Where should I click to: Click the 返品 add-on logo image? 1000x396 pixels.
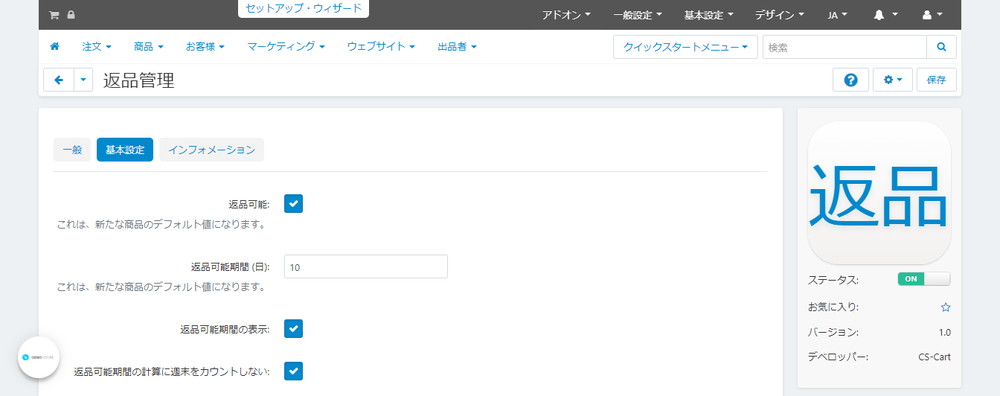click(x=879, y=193)
